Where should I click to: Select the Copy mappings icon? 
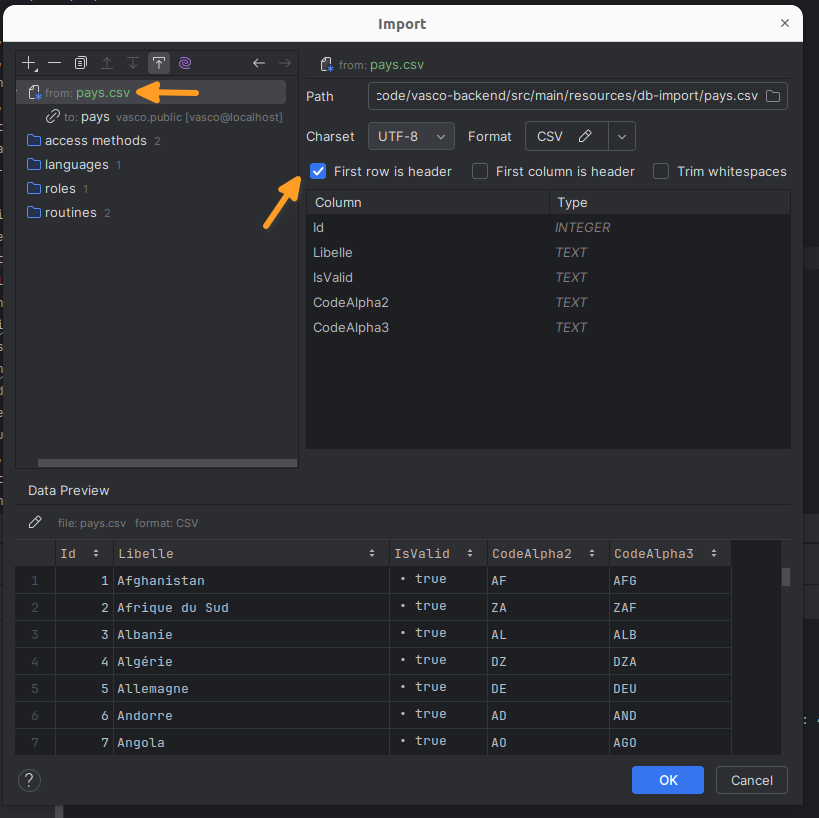tap(81, 63)
